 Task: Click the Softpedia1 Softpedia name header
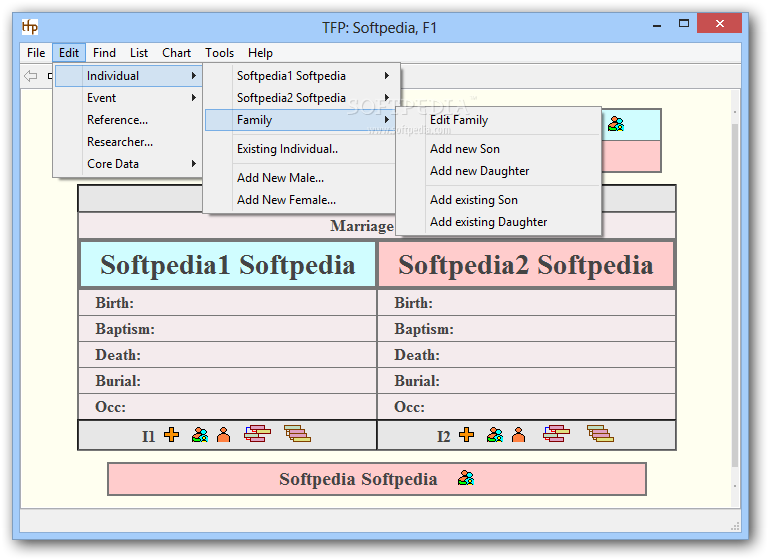click(x=228, y=265)
